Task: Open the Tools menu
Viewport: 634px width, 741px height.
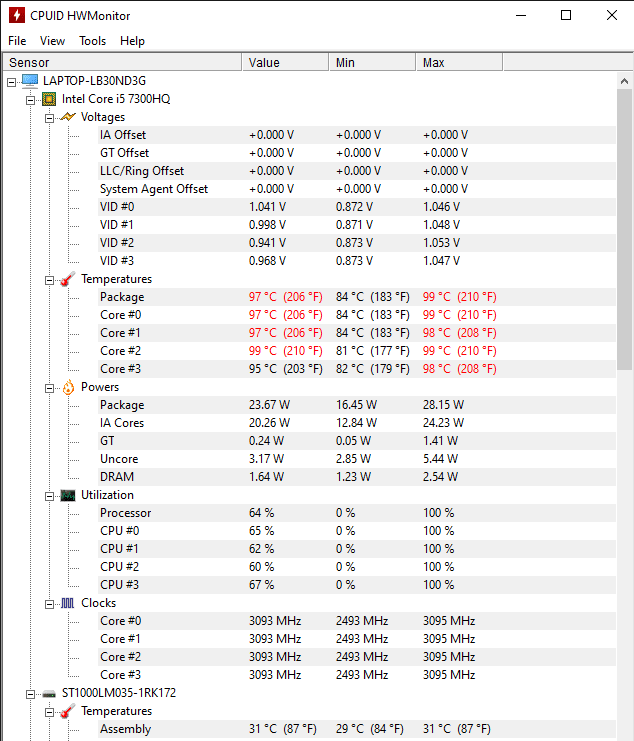Action: pos(92,41)
